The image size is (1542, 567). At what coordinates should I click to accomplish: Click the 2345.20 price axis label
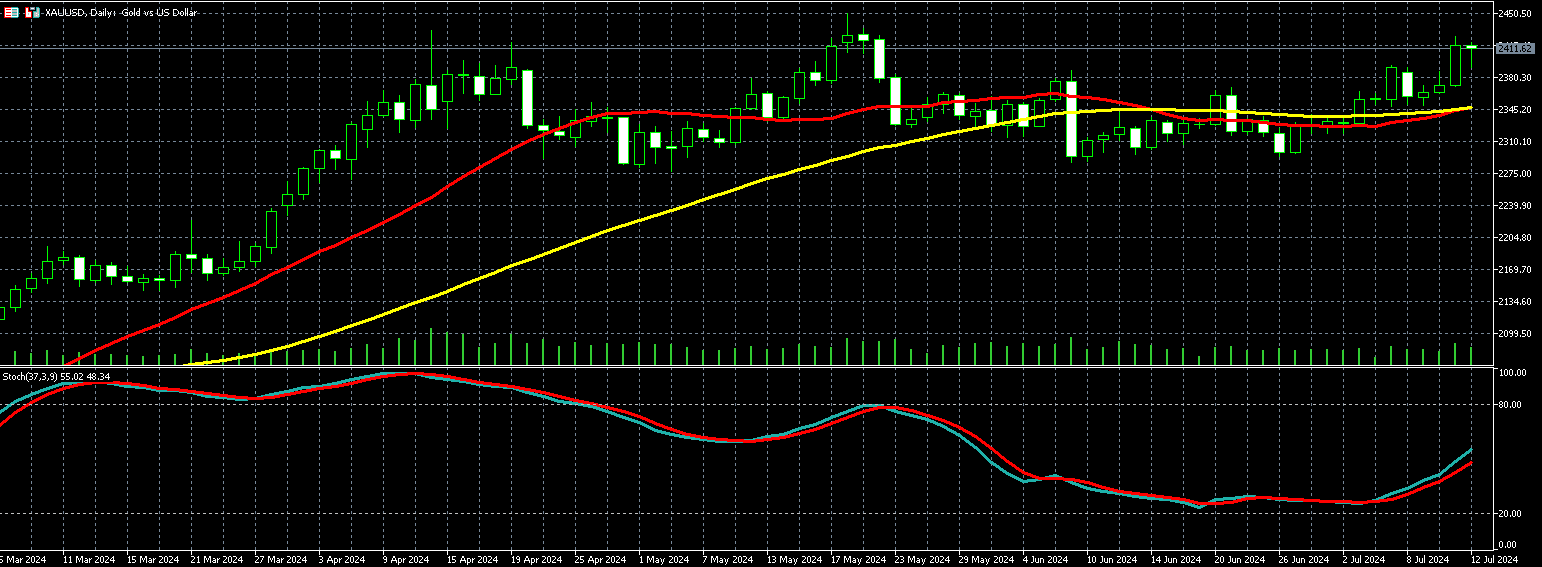pos(1516,109)
